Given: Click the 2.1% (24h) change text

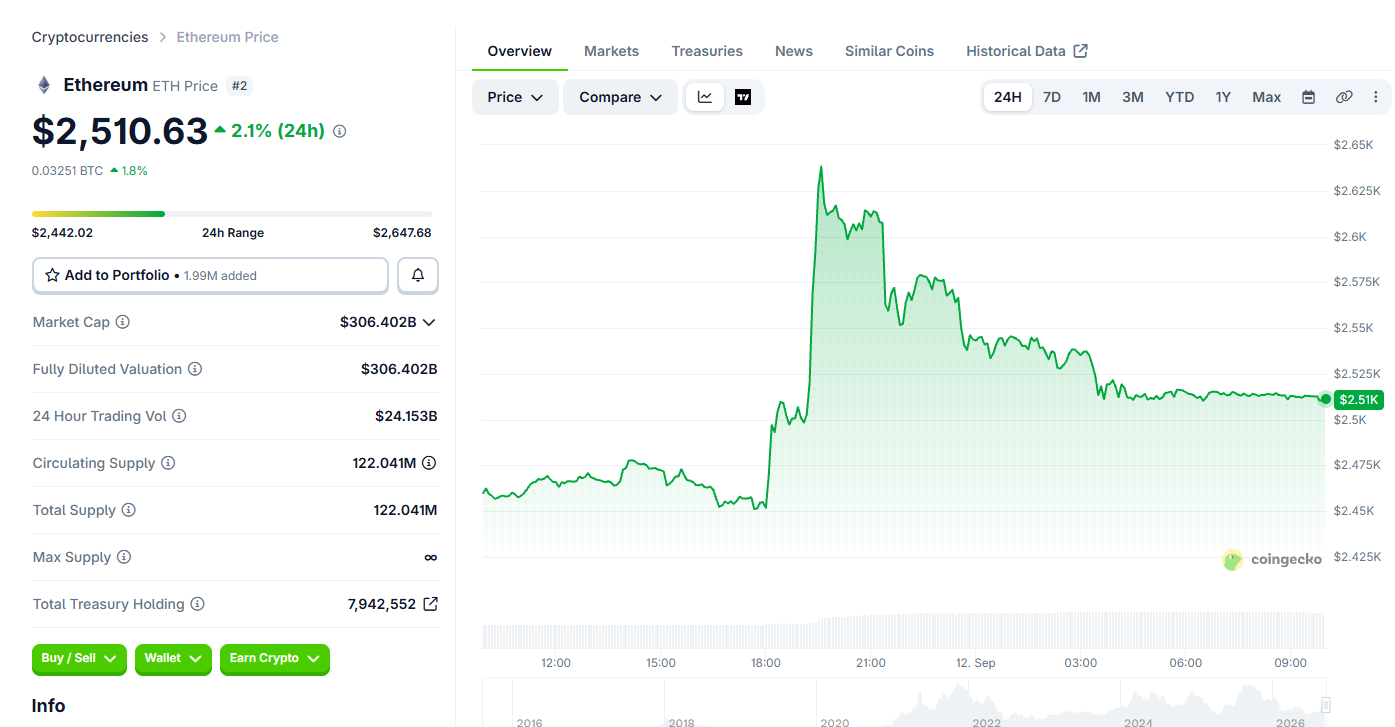Looking at the screenshot, I should tap(278, 131).
